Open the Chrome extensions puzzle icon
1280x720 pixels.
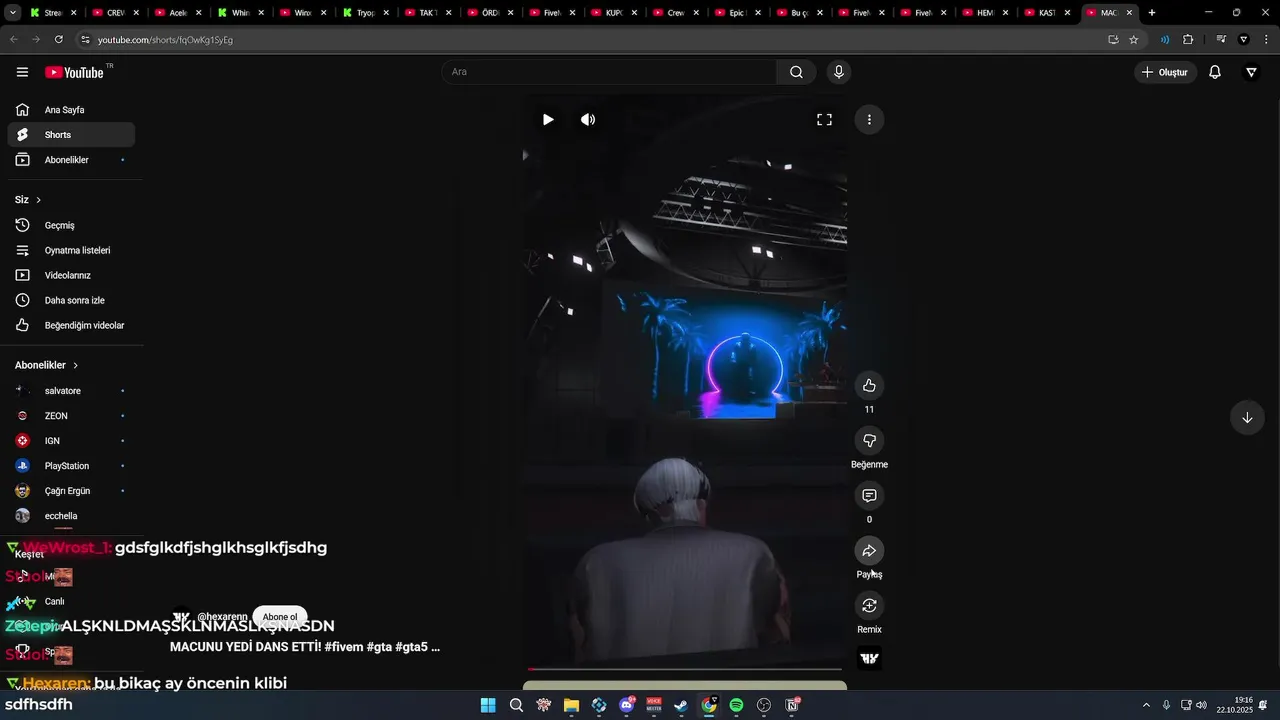(1188, 39)
